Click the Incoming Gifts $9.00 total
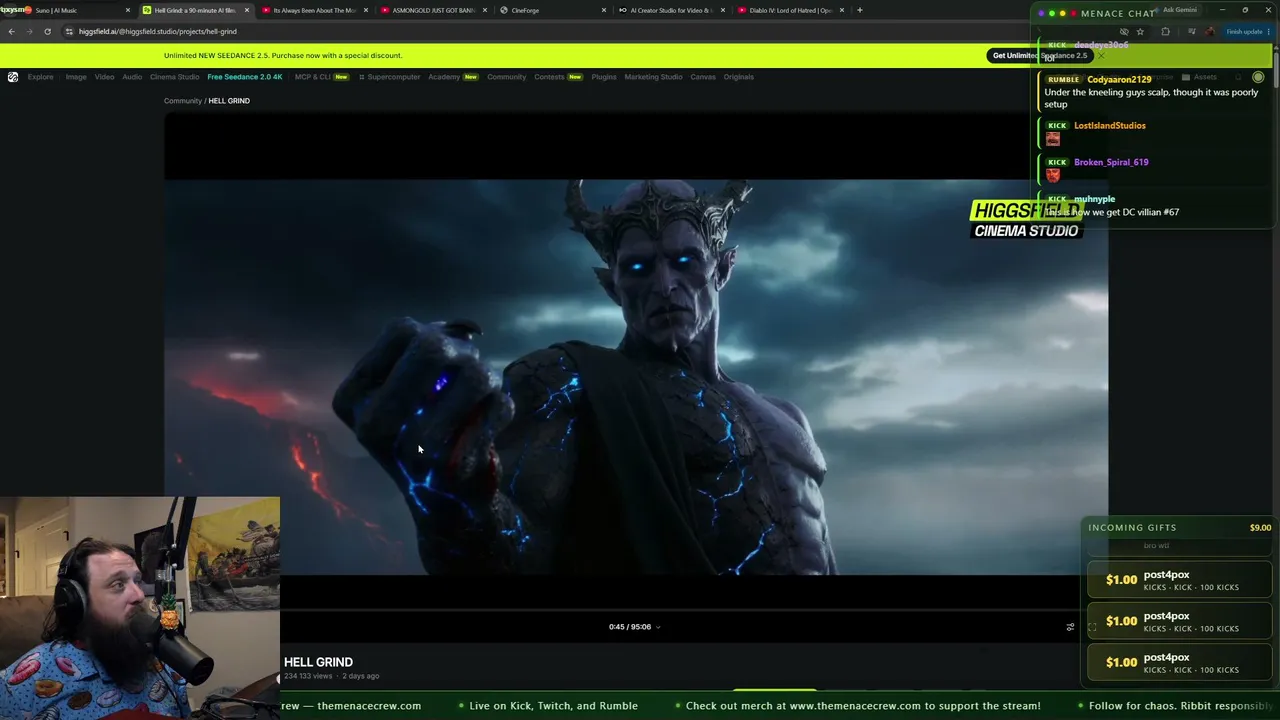Screen dimensions: 1280x720 [x=1260, y=528]
